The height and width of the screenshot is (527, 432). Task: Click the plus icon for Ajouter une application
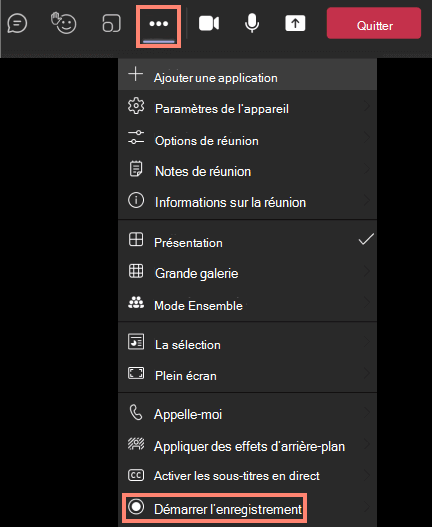click(135, 74)
